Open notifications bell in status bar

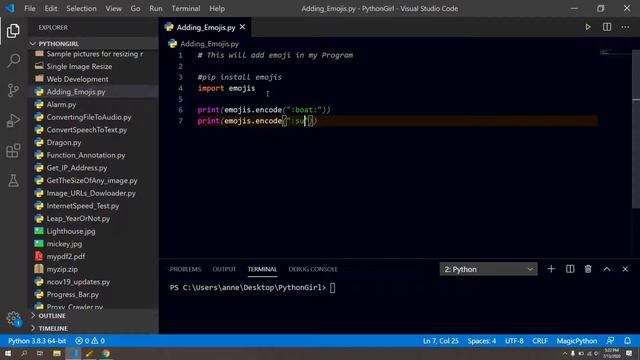click(627, 340)
